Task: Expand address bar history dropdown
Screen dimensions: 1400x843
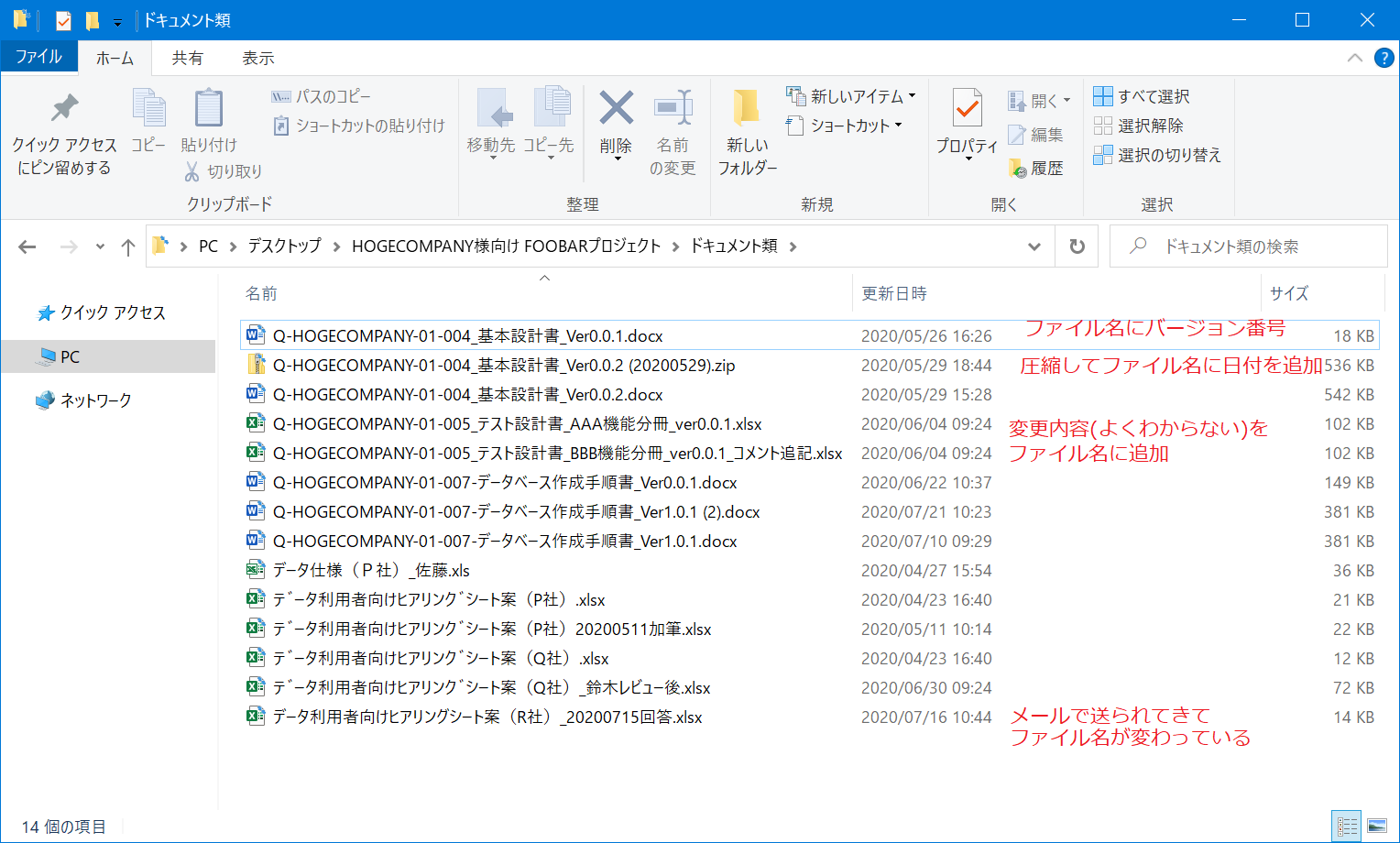Action: pos(1034,246)
